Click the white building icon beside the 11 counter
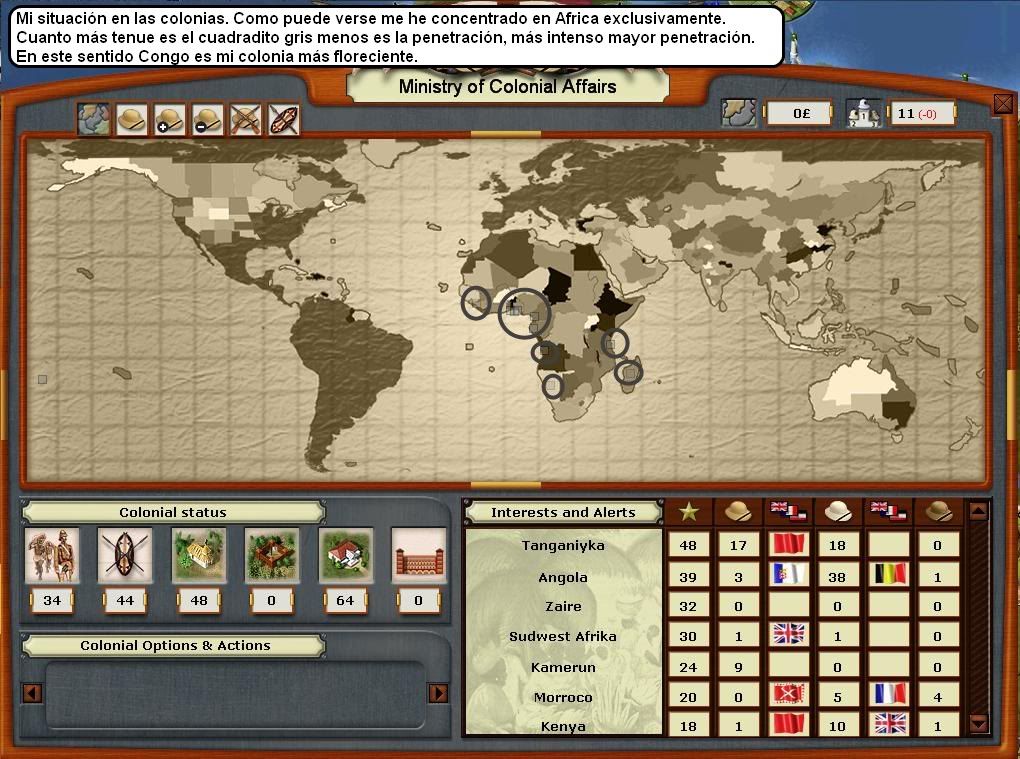 [864, 113]
